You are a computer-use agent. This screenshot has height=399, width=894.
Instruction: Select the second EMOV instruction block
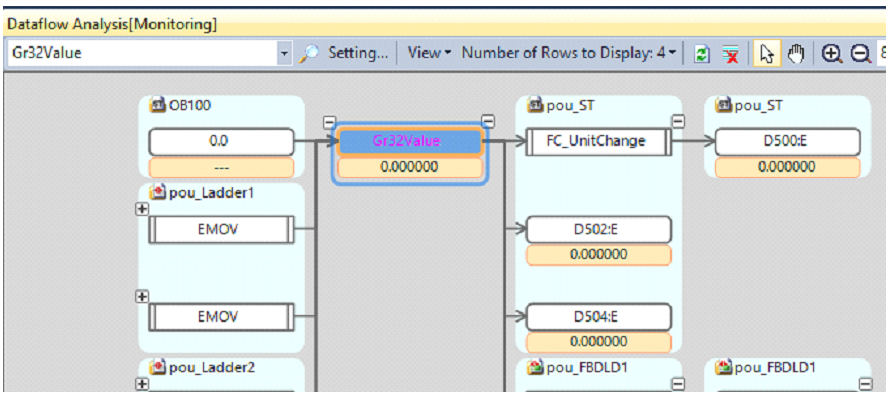(x=221, y=317)
